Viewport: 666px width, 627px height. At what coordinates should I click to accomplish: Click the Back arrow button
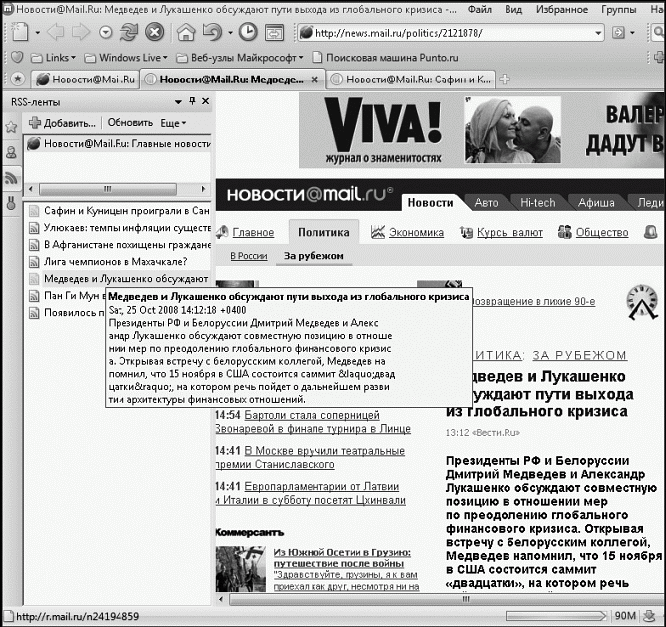tap(56, 32)
